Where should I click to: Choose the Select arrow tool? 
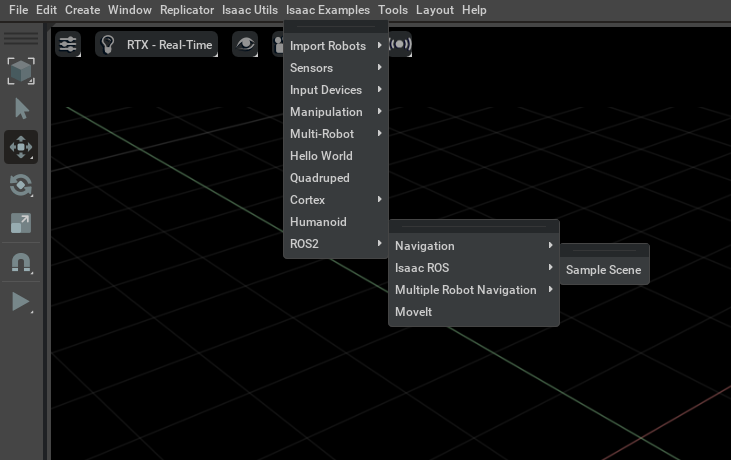(21, 109)
